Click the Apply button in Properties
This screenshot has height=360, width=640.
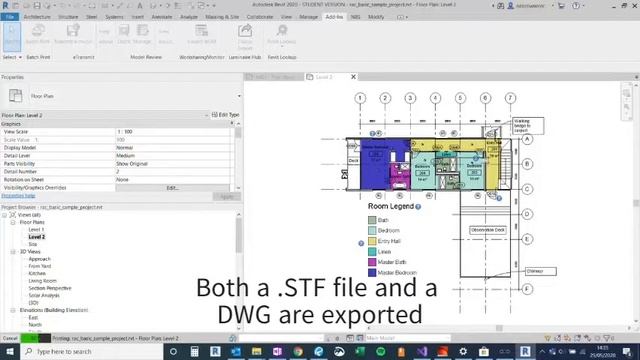(x=227, y=196)
